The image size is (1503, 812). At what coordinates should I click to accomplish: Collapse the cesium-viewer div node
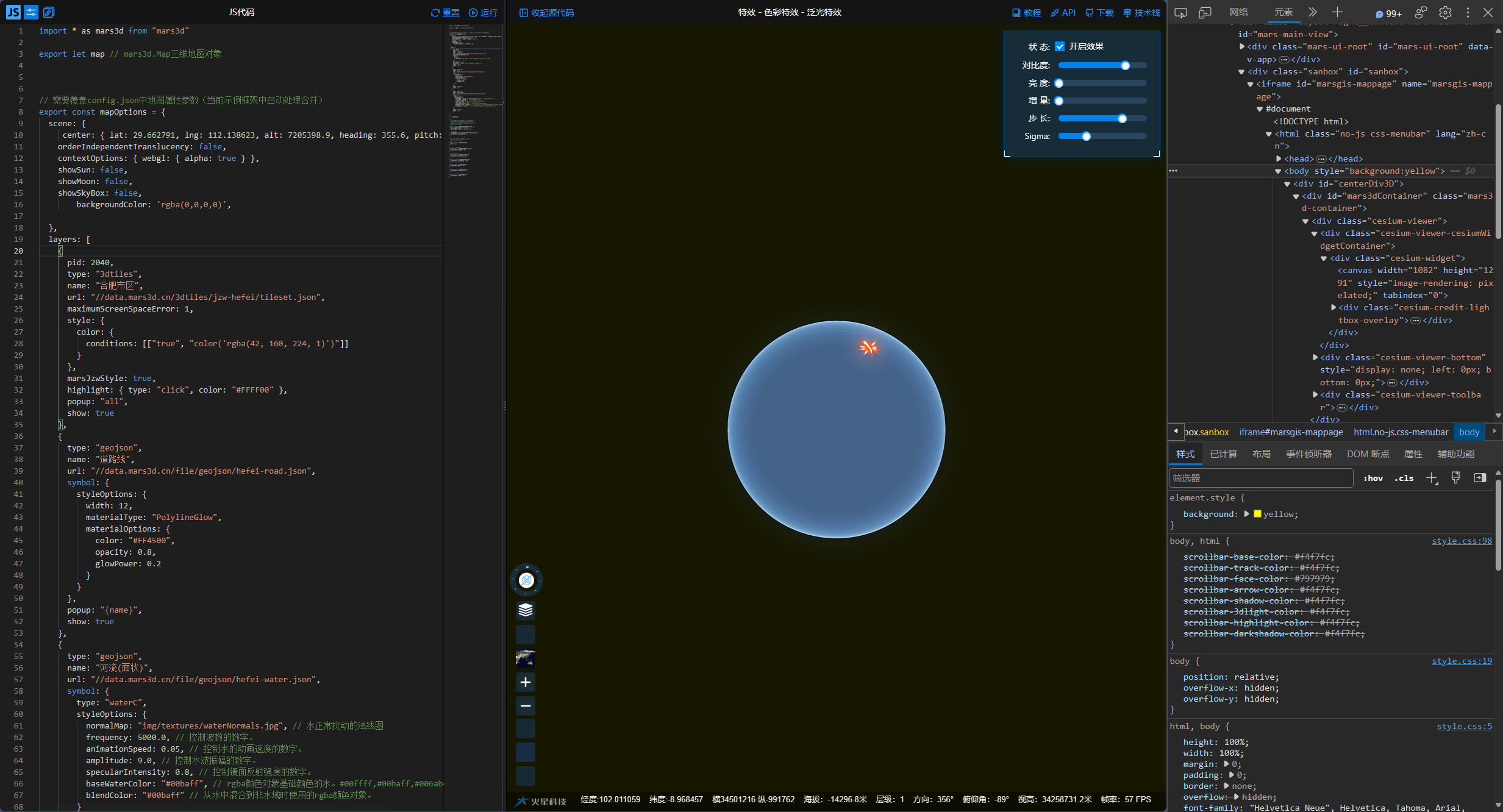coord(1305,221)
